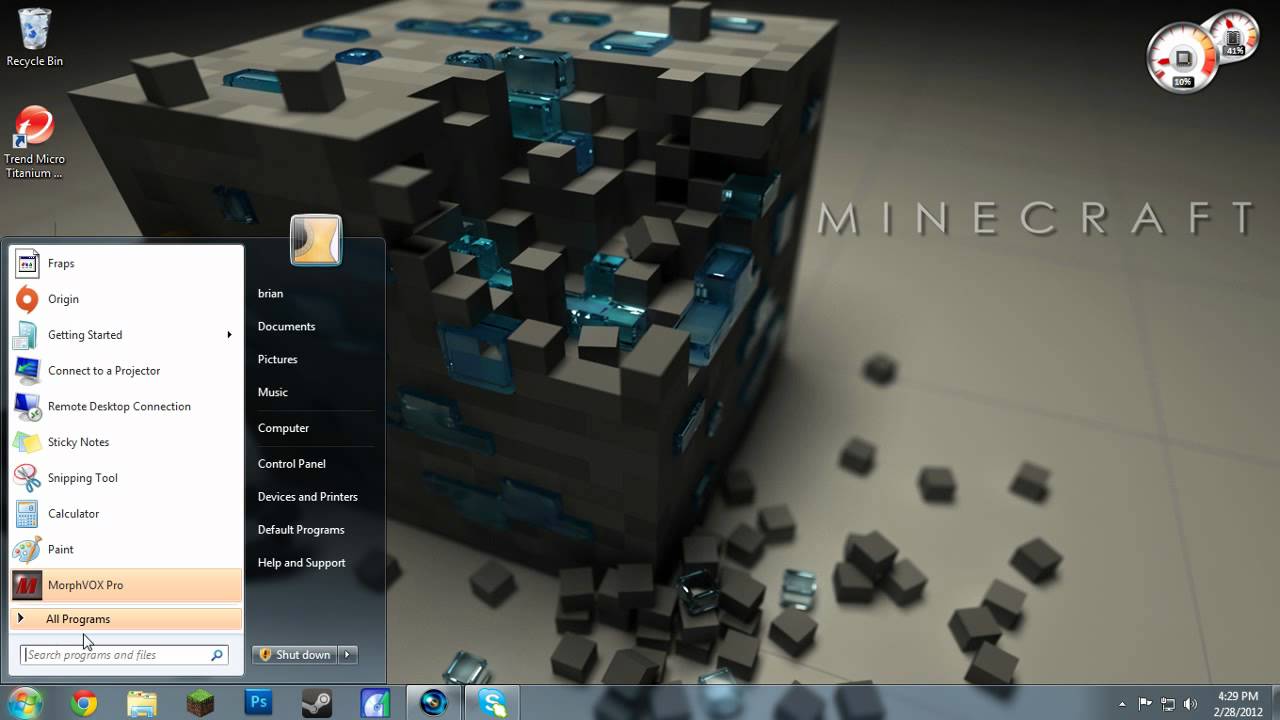Image resolution: width=1280 pixels, height=720 pixels.
Task: Click the network tray icon
Action: tap(1168, 704)
